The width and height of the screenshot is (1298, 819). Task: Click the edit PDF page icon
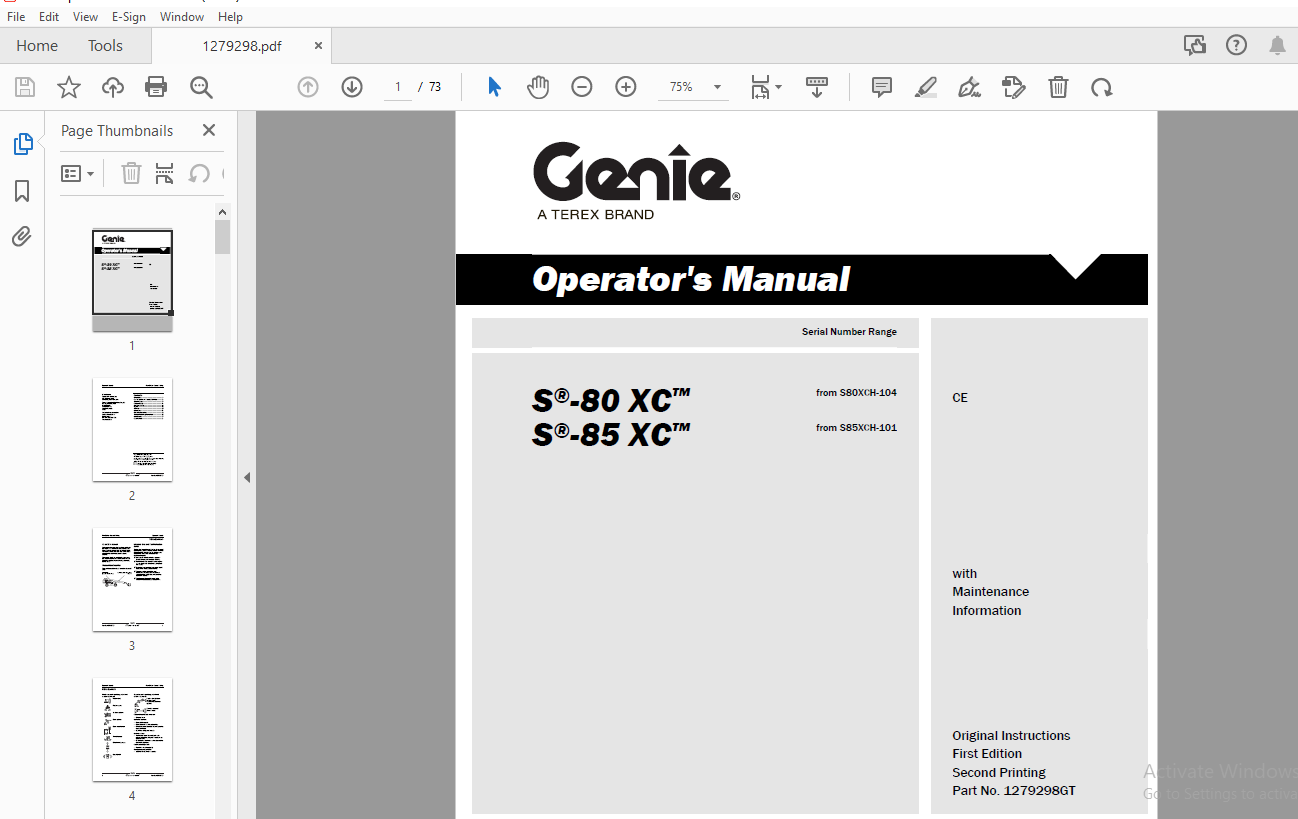pyautogui.click(x=1014, y=87)
